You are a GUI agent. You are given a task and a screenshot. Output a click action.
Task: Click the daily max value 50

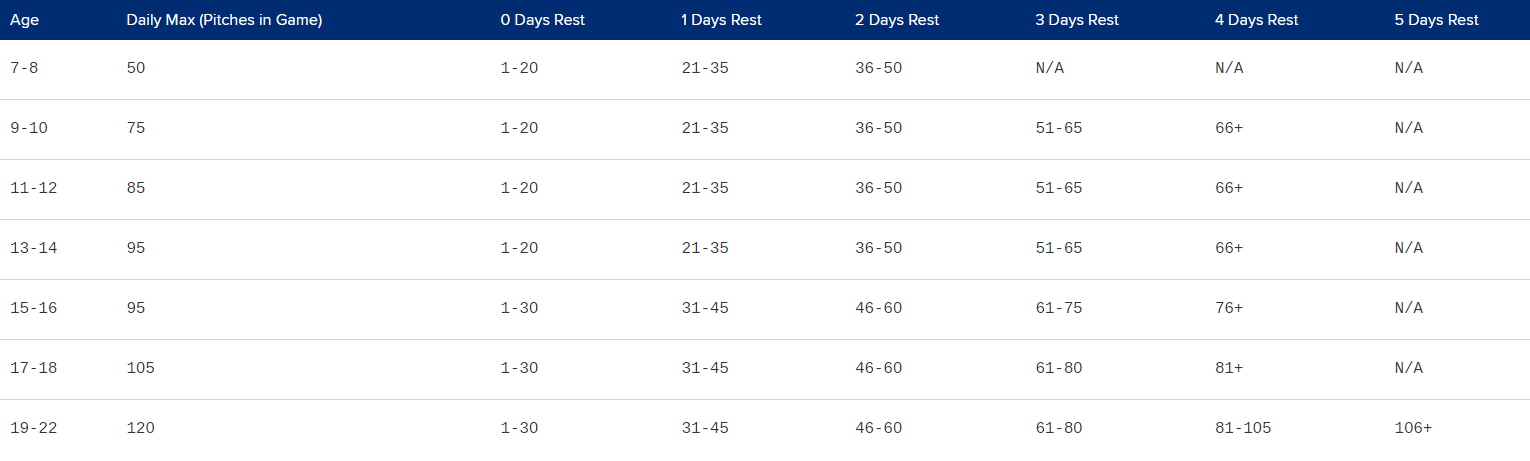(136, 68)
